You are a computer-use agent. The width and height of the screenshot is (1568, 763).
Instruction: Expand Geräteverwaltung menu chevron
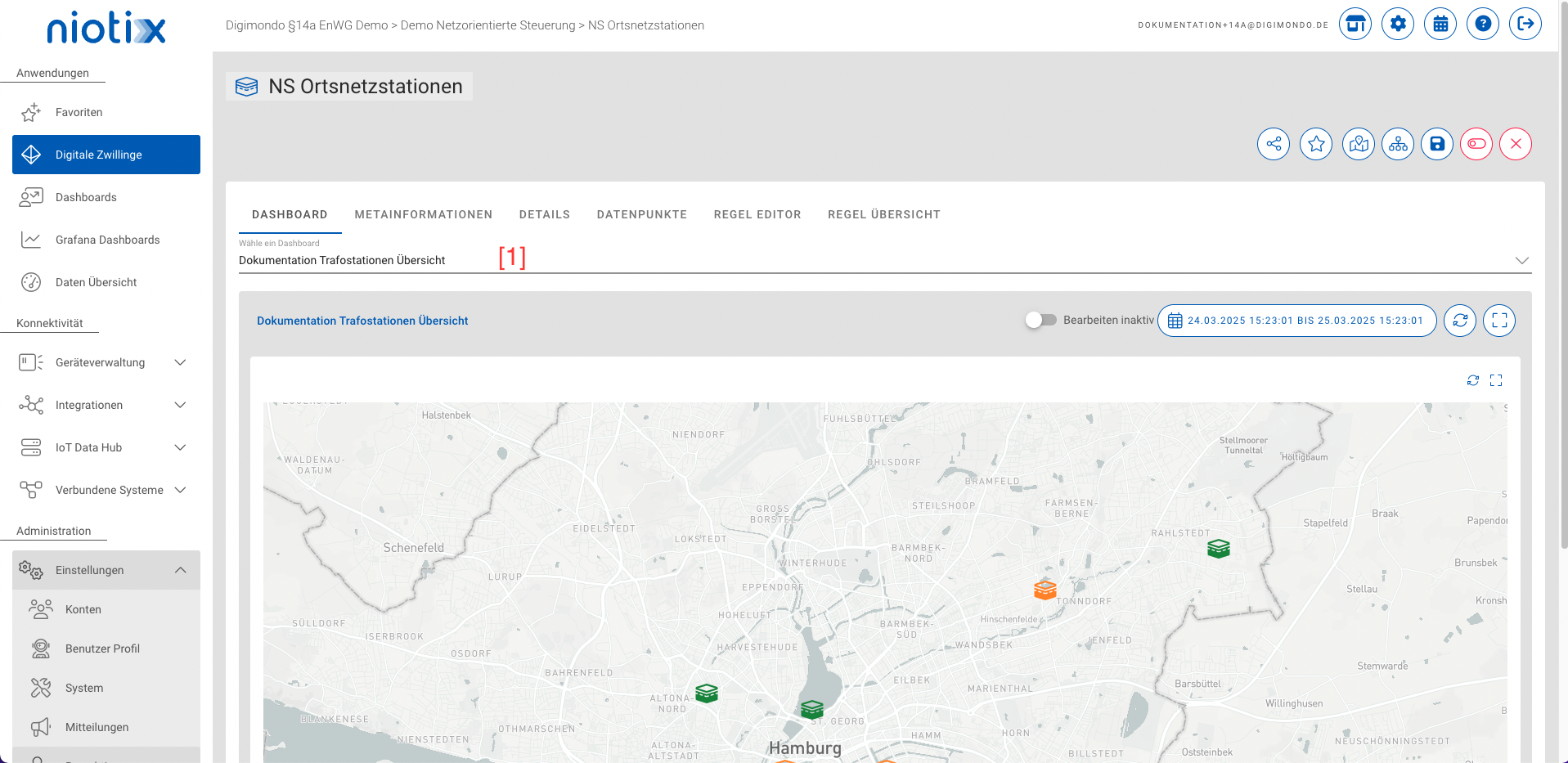point(181,362)
